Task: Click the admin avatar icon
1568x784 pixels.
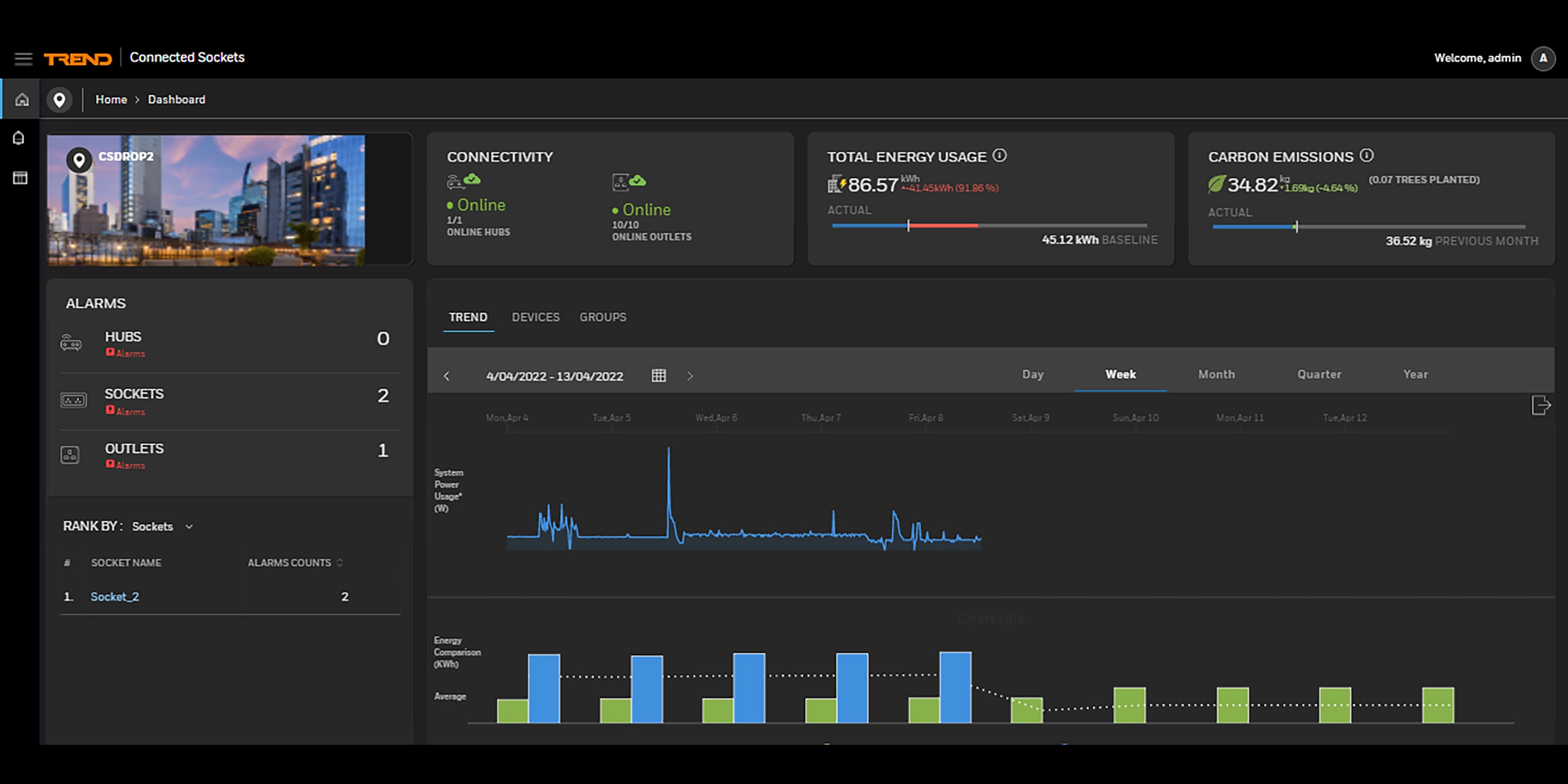Action: click(x=1543, y=58)
